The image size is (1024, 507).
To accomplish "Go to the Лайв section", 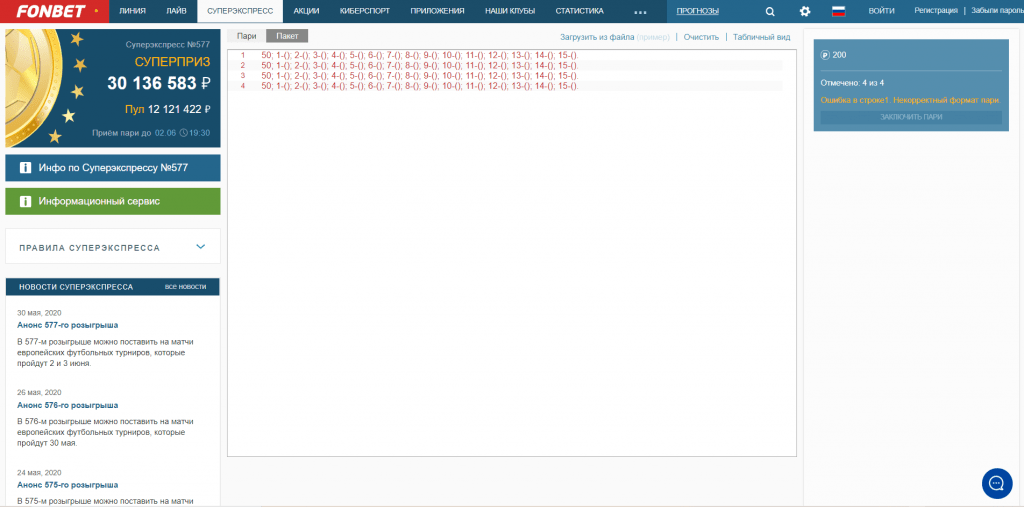I will (176, 11).
